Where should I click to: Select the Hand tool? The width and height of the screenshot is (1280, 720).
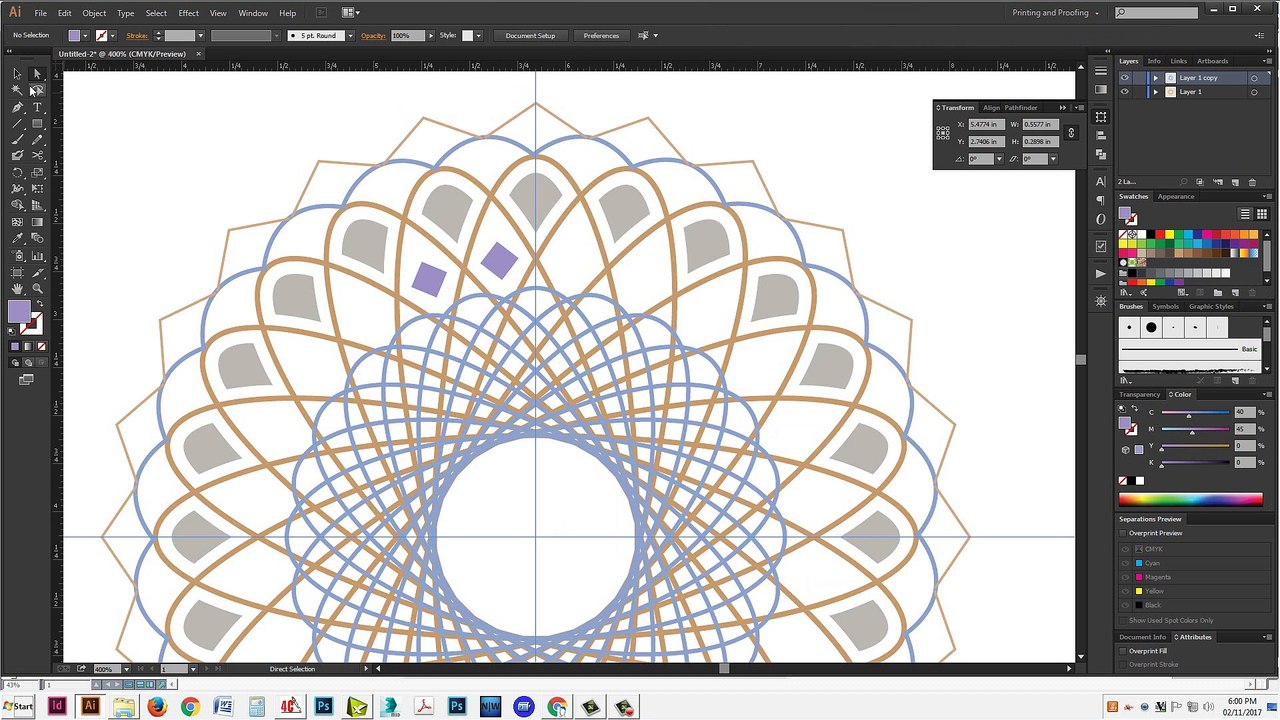pos(17,289)
